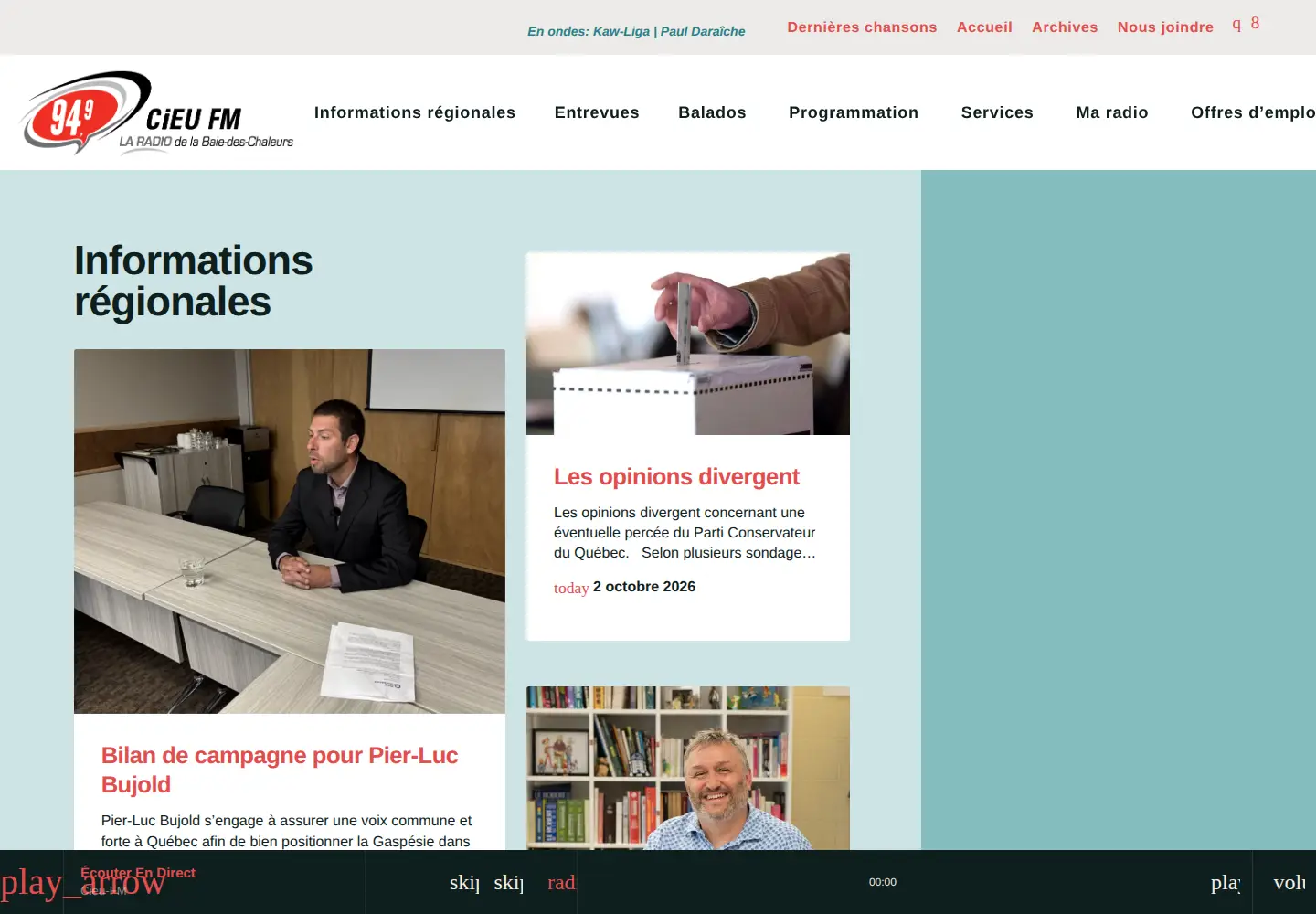Click the volume icon in player bar
Screen dimensions: 1316x914
1289,882
